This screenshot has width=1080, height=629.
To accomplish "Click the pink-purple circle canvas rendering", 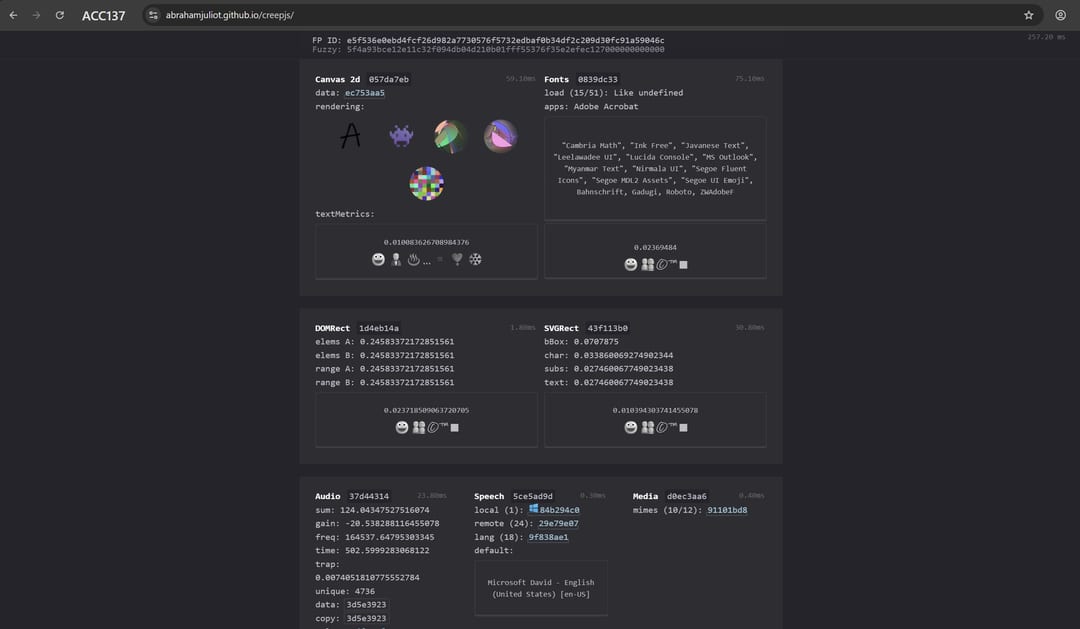I will [x=501, y=136].
